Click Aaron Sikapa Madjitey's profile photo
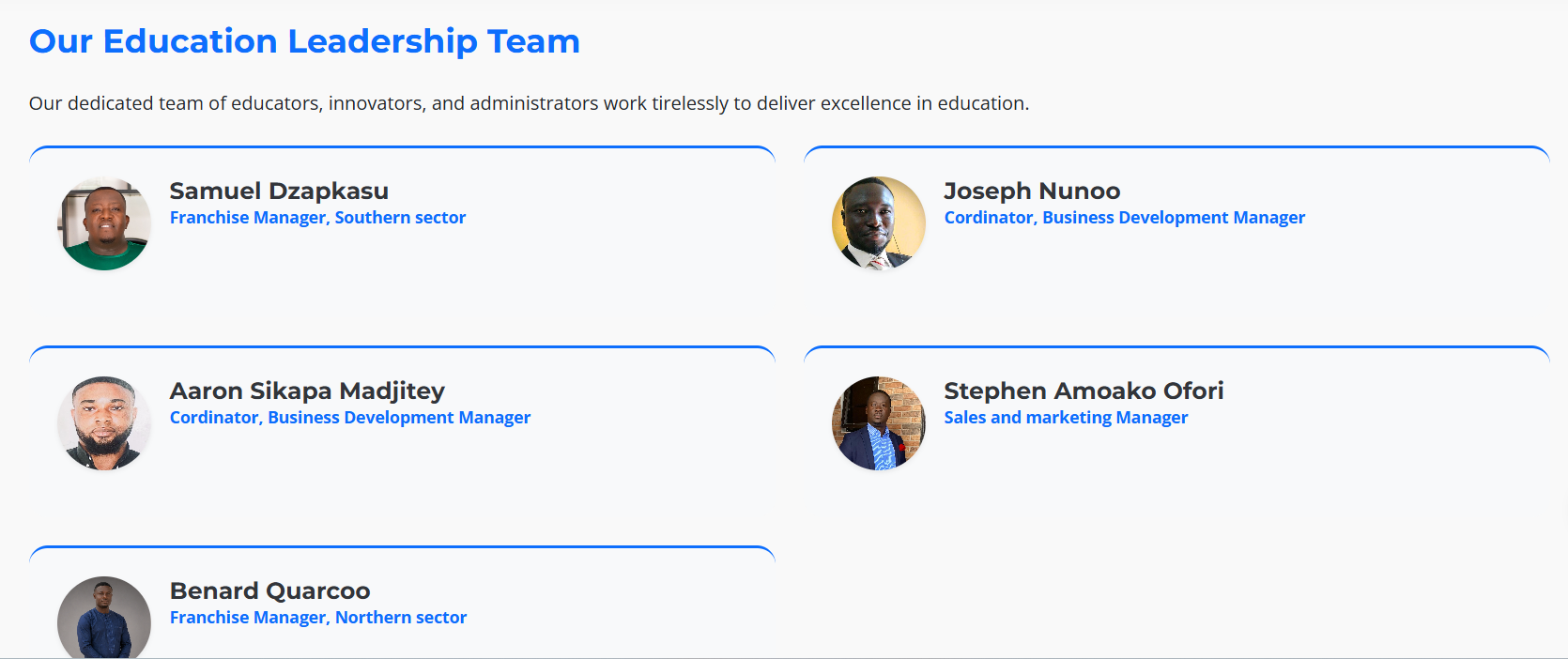1568x659 pixels. coord(104,423)
